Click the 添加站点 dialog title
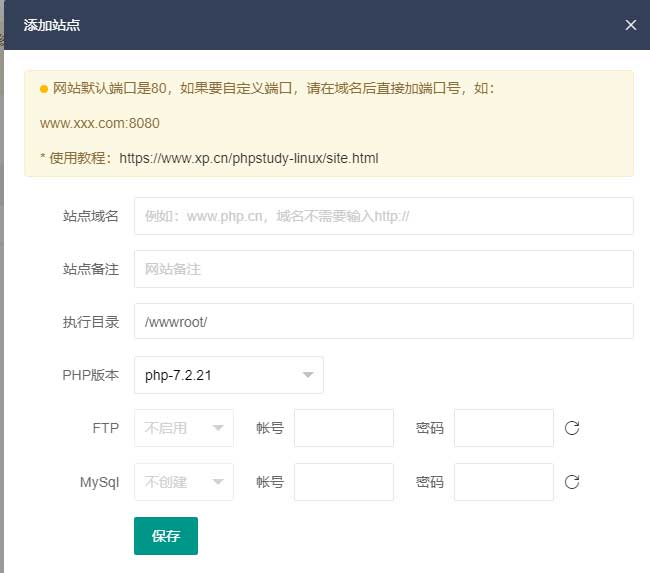The width and height of the screenshot is (650, 573). [52, 25]
